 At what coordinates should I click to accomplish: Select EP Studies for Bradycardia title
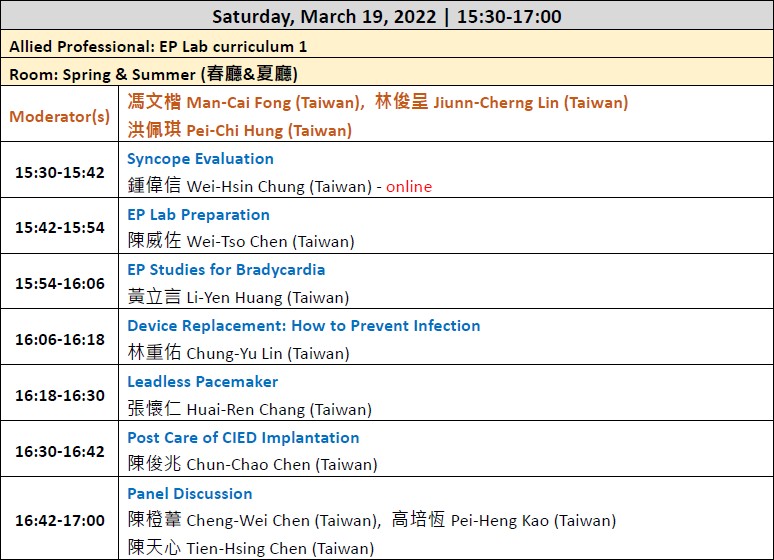[x=226, y=270]
